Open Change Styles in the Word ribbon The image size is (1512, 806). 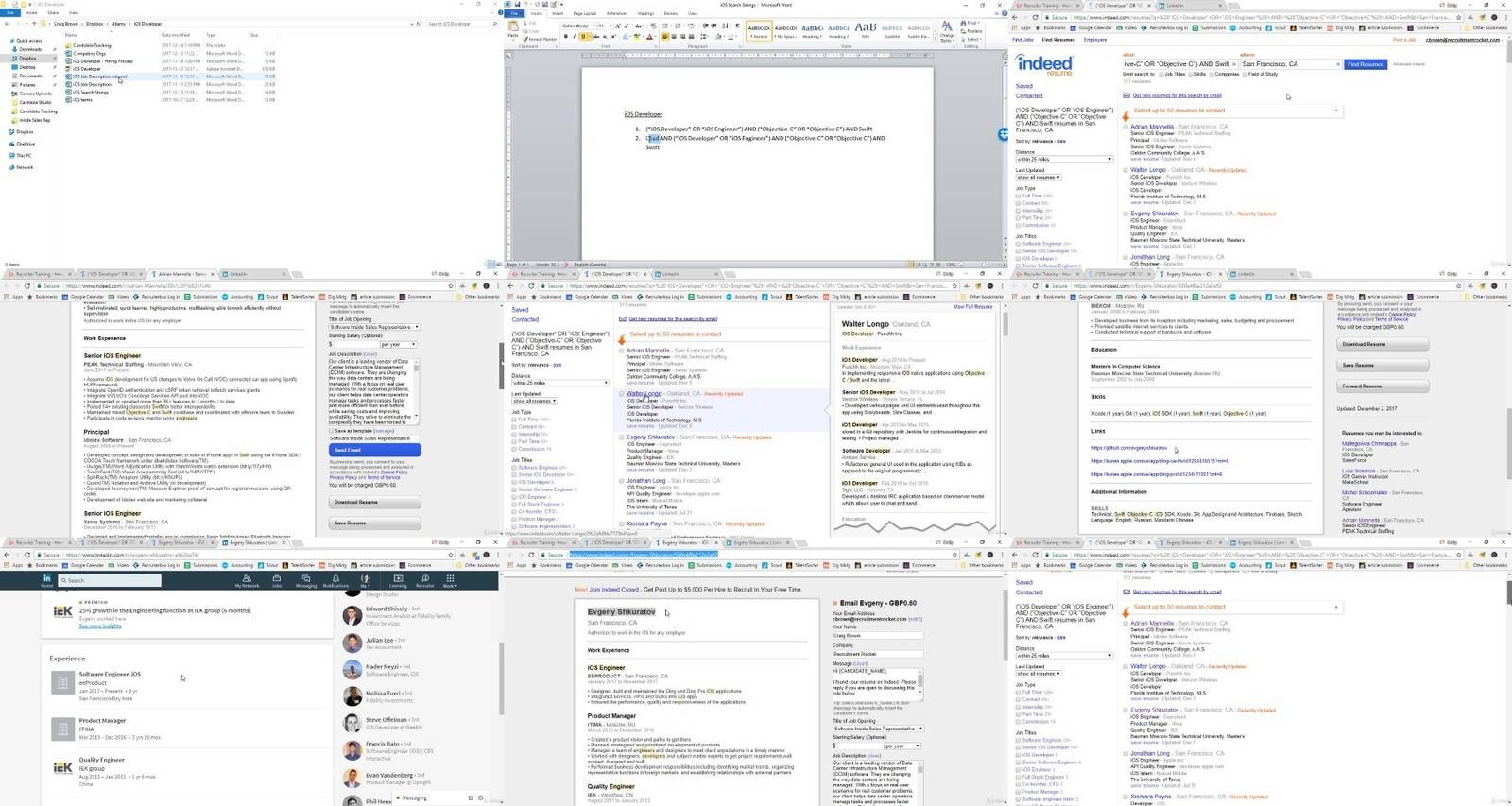pos(948,32)
